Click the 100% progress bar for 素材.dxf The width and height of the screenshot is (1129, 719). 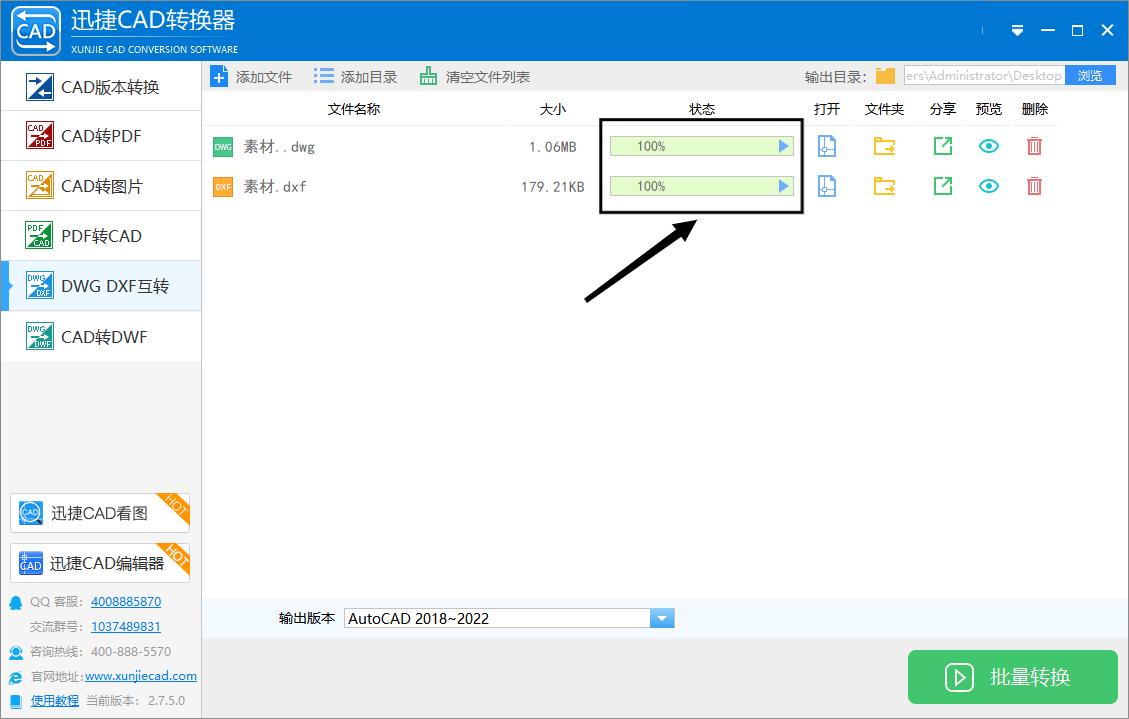click(x=701, y=186)
